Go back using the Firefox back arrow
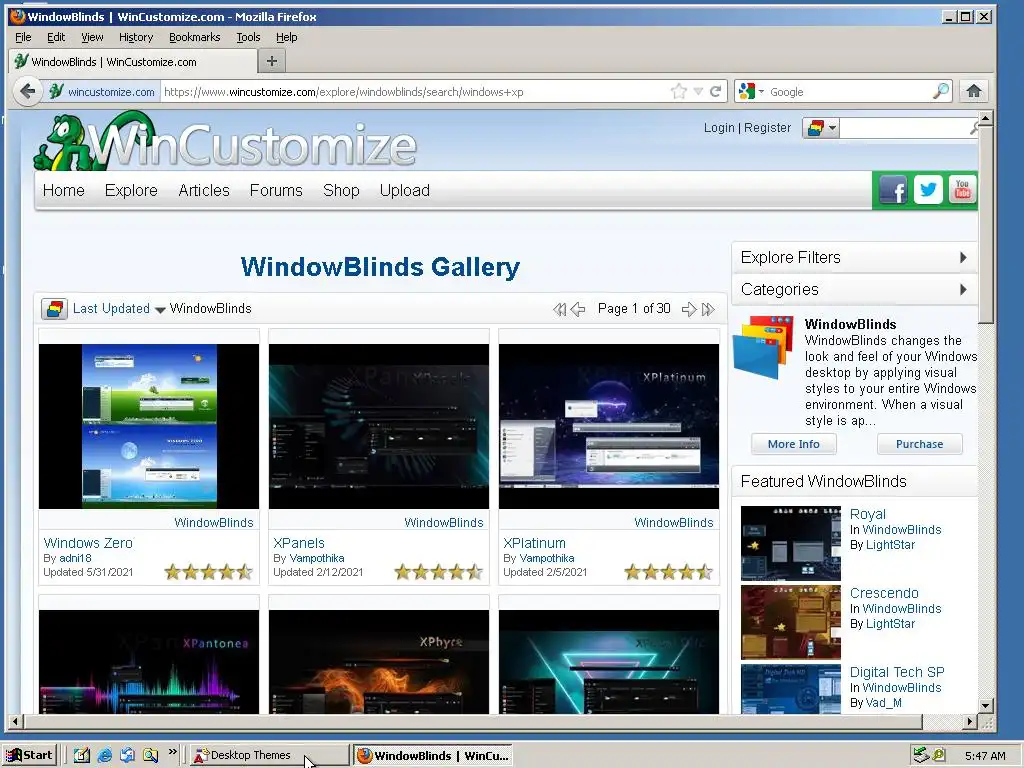 27,91
